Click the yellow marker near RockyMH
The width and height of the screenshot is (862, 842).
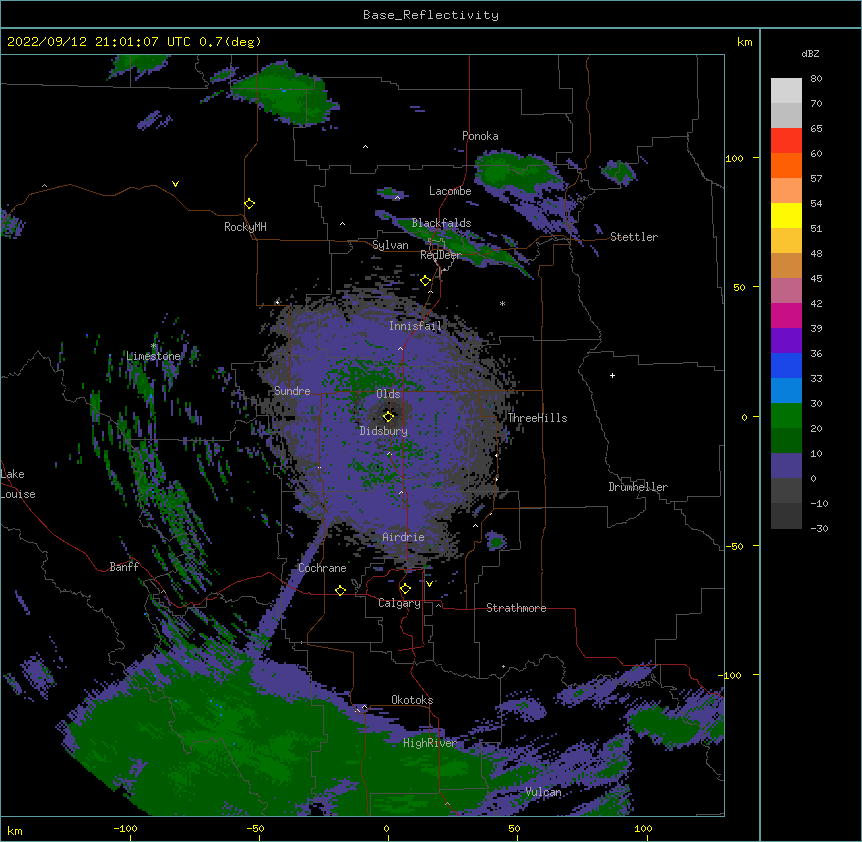(249, 203)
